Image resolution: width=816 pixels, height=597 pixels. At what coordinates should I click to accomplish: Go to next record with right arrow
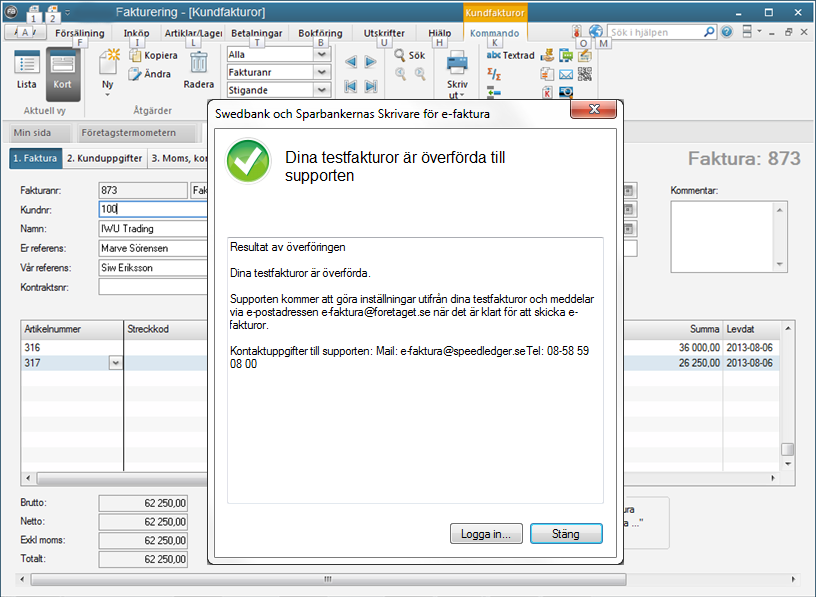[x=371, y=62]
